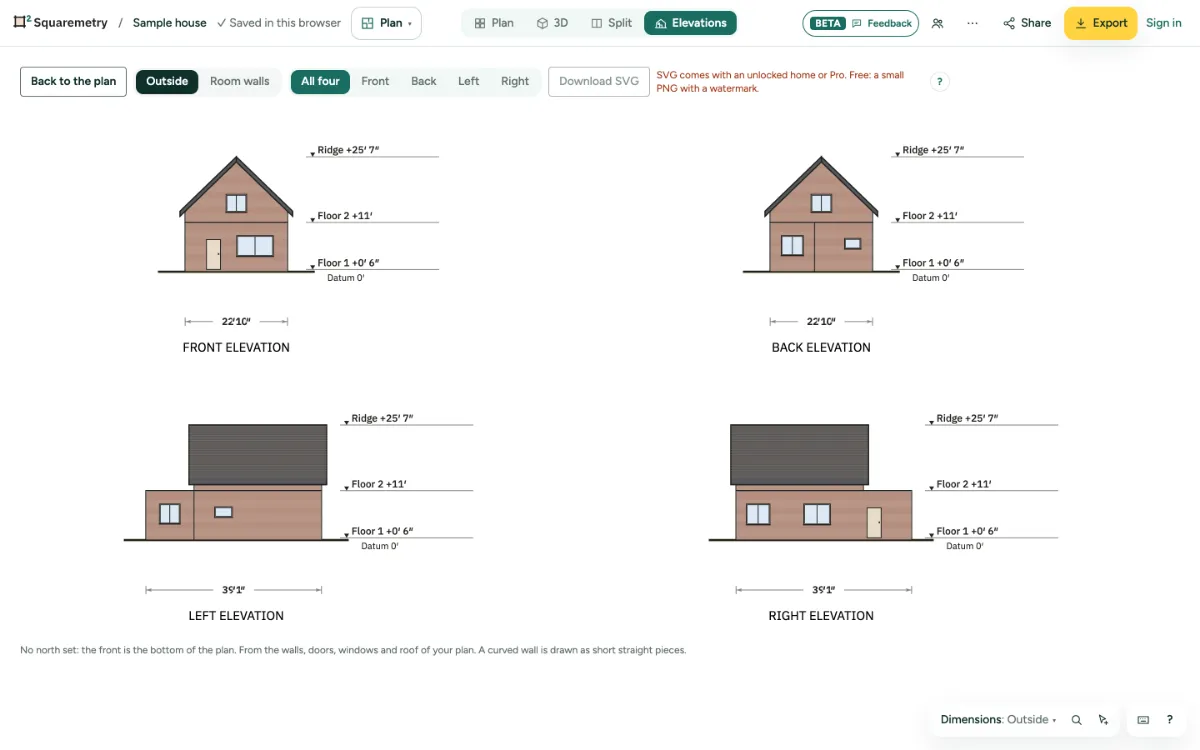The image size is (1200, 750).
Task: Show only the Back elevation
Action: click(424, 82)
